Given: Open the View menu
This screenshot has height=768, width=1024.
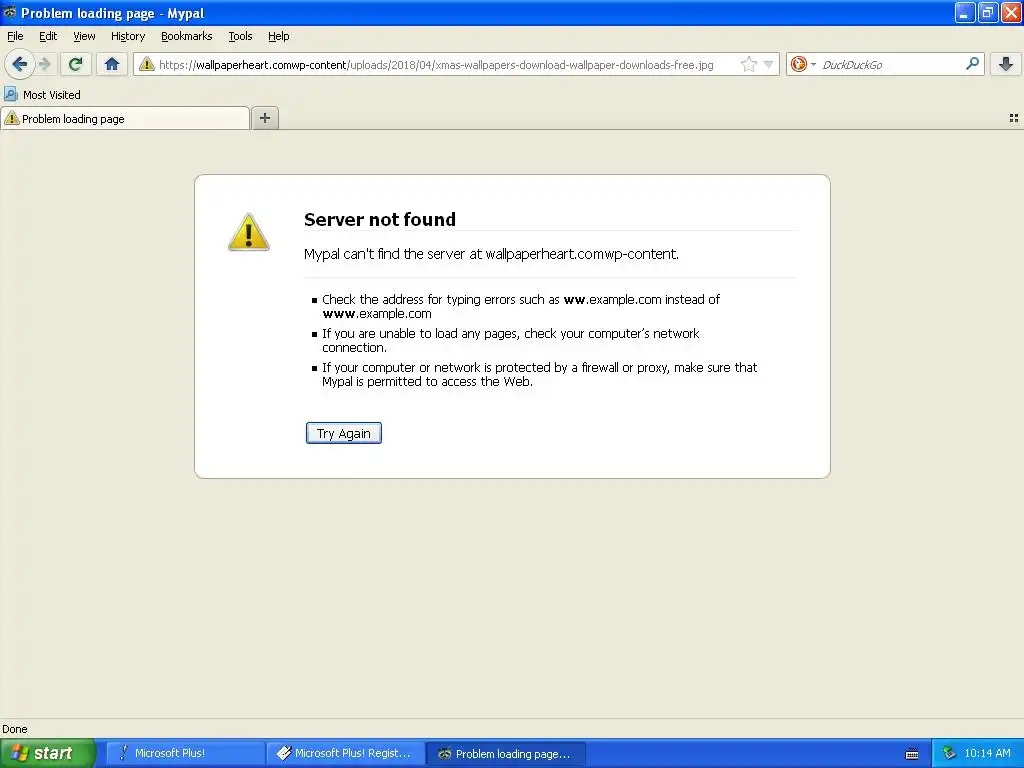Looking at the screenshot, I should click(x=84, y=36).
